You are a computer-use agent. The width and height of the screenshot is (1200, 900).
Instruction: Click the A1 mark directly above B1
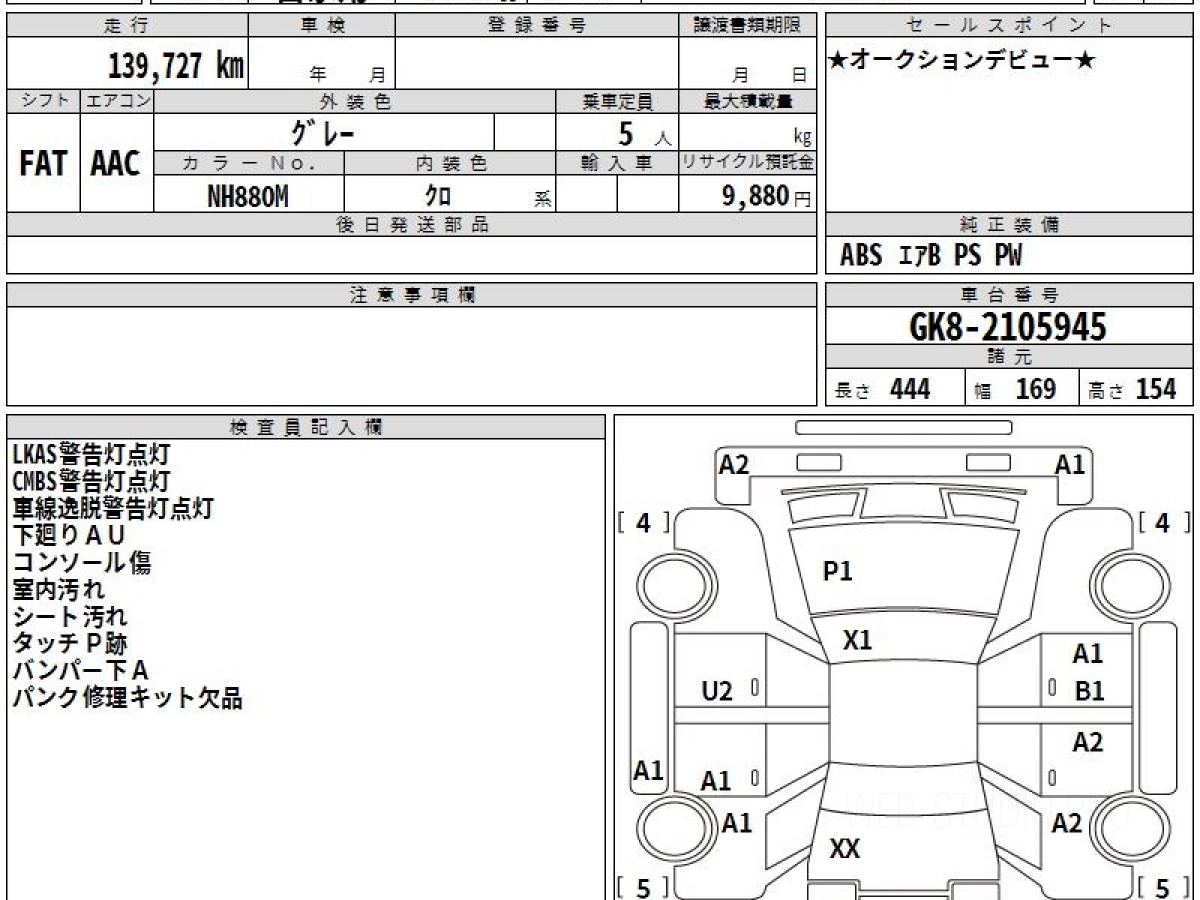(x=1087, y=655)
